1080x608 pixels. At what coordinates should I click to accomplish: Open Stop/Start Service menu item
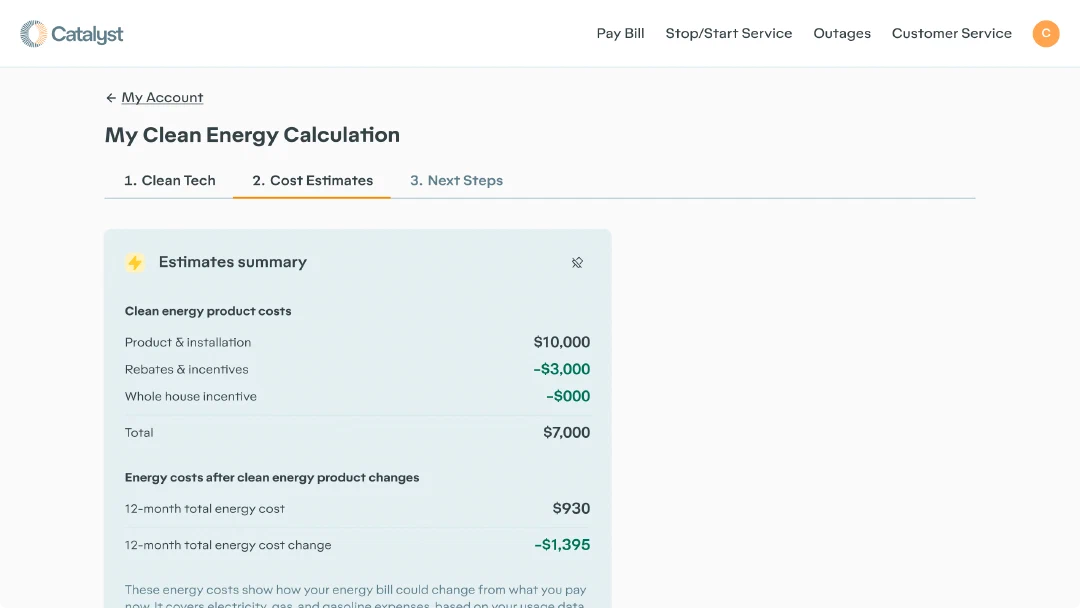pyautogui.click(x=729, y=33)
